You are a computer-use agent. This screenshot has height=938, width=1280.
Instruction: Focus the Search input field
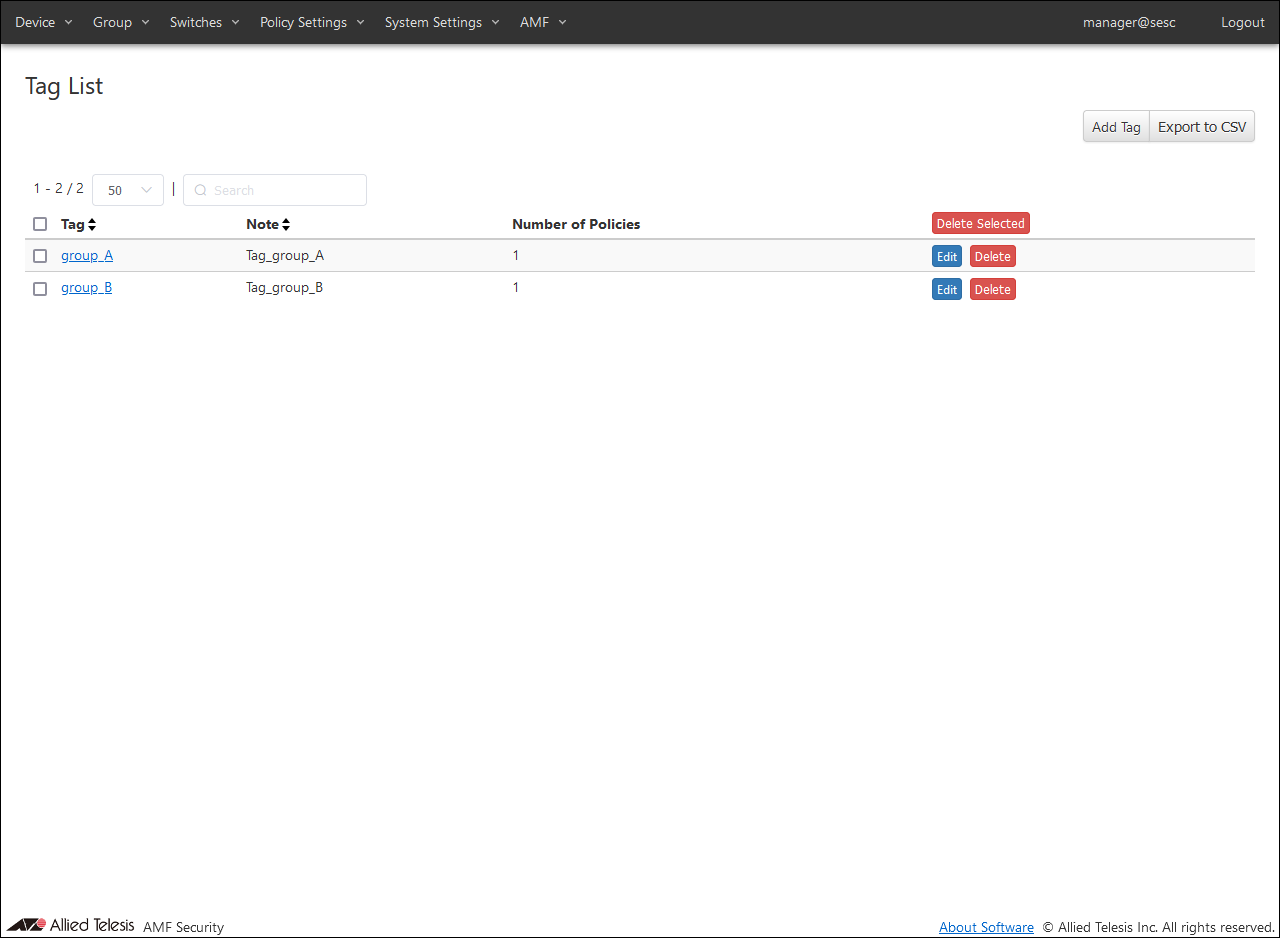pyautogui.click(x=275, y=190)
